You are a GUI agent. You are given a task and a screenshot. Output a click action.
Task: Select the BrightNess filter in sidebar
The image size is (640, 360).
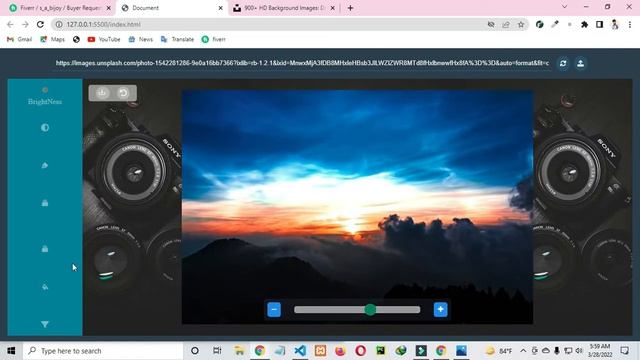click(45, 97)
